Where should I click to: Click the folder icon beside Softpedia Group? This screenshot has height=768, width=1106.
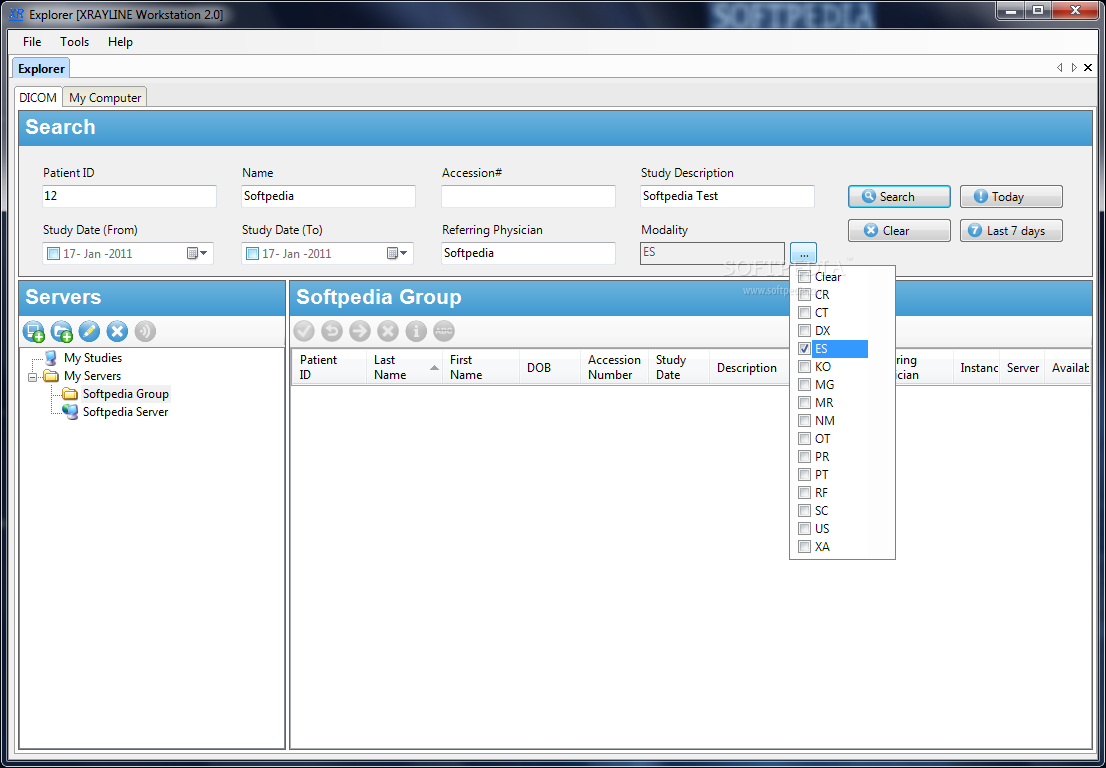coord(70,394)
